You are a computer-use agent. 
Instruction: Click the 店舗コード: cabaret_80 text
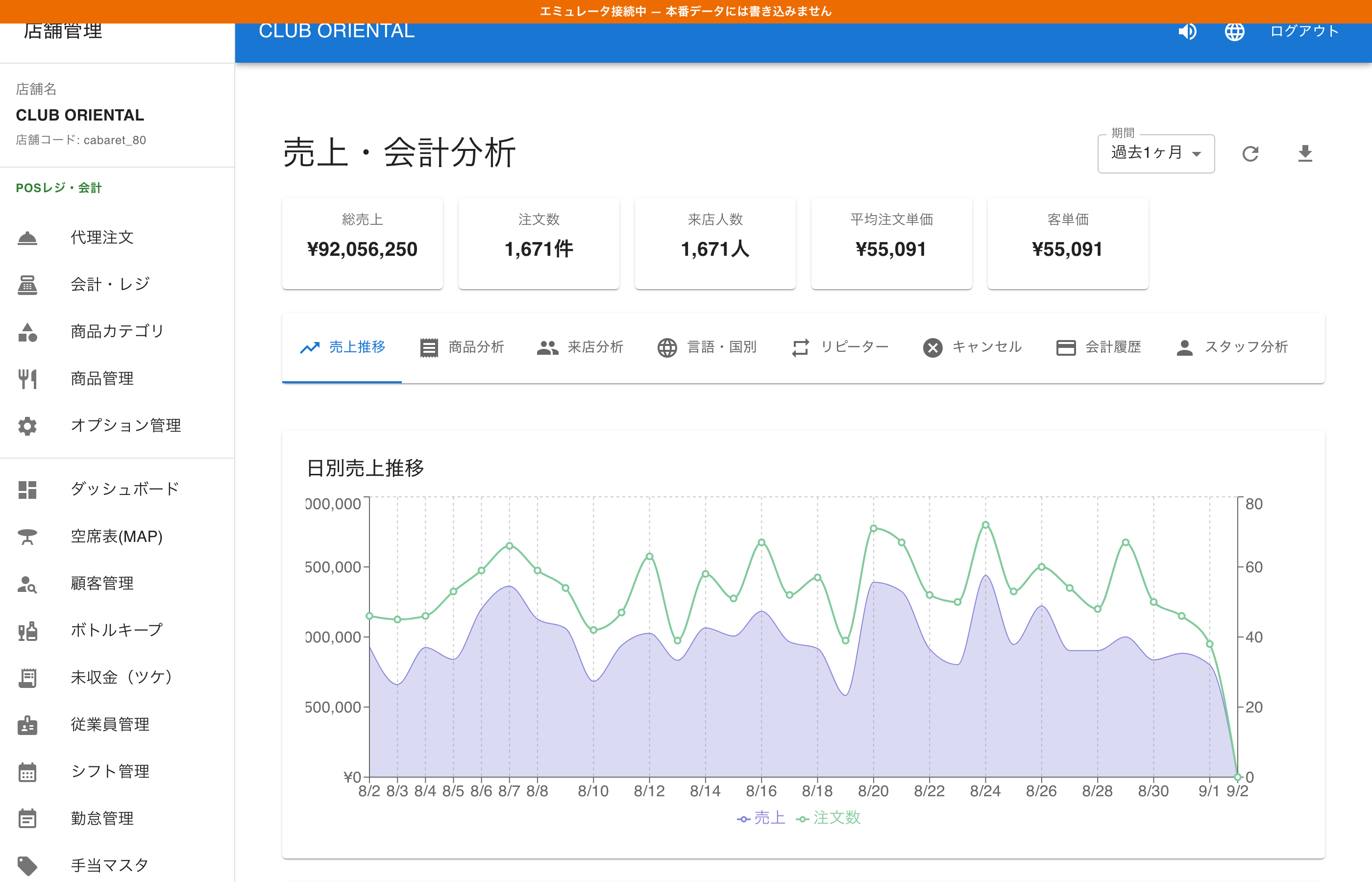[x=81, y=140]
